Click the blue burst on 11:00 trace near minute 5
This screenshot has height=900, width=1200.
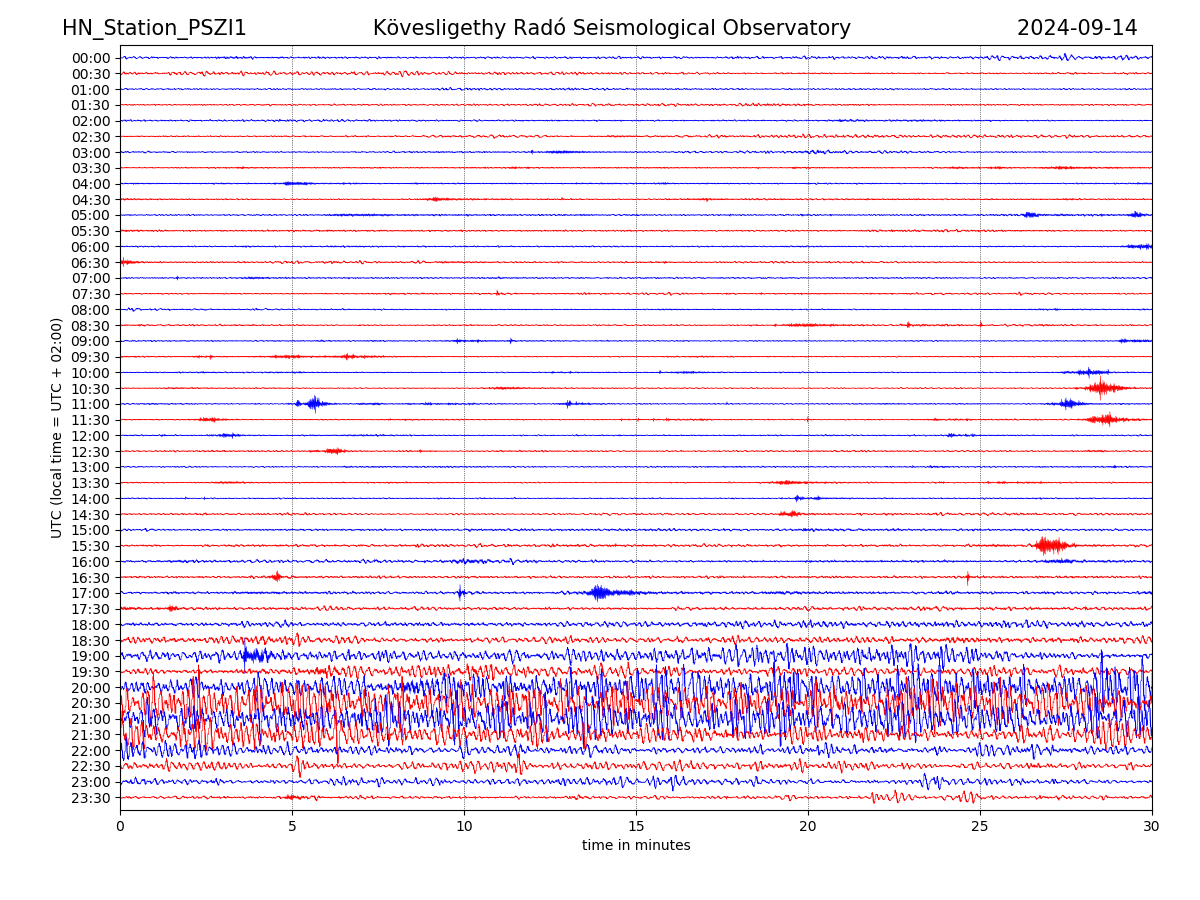click(x=313, y=403)
